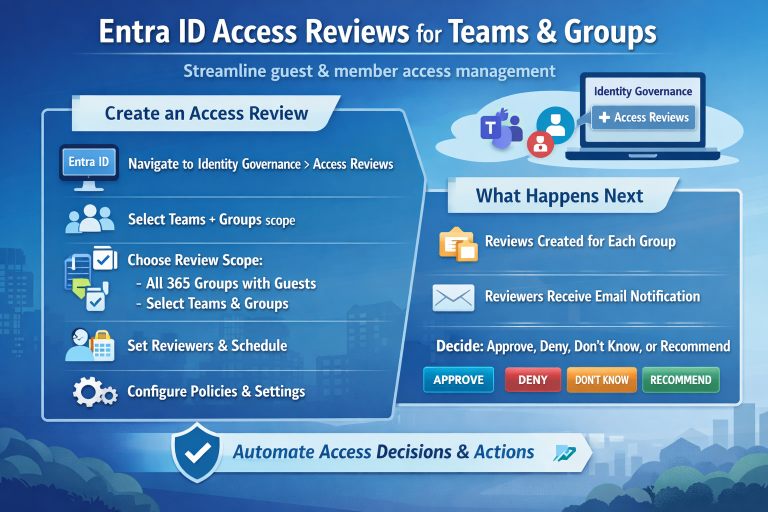The image size is (768, 512).
Task: Click the plus Access Reviews button on laptop
Action: [644, 118]
